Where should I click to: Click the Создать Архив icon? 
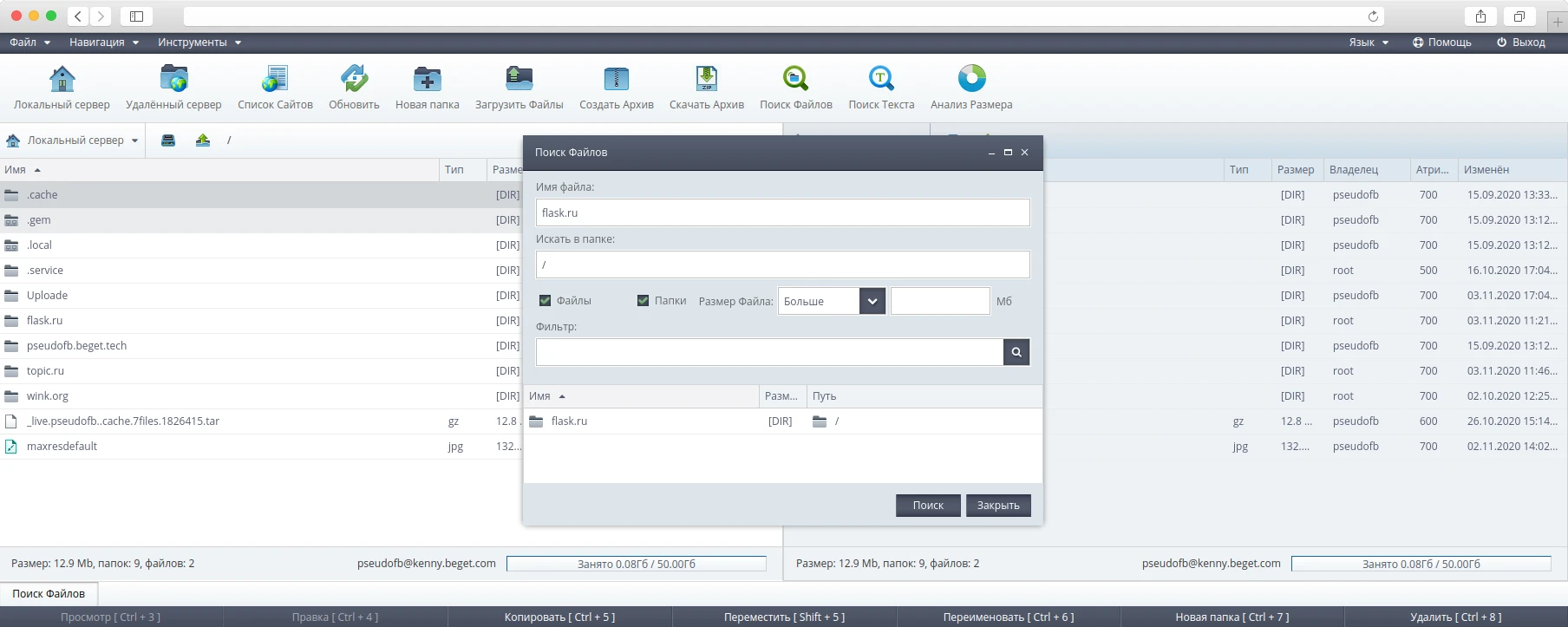(616, 80)
